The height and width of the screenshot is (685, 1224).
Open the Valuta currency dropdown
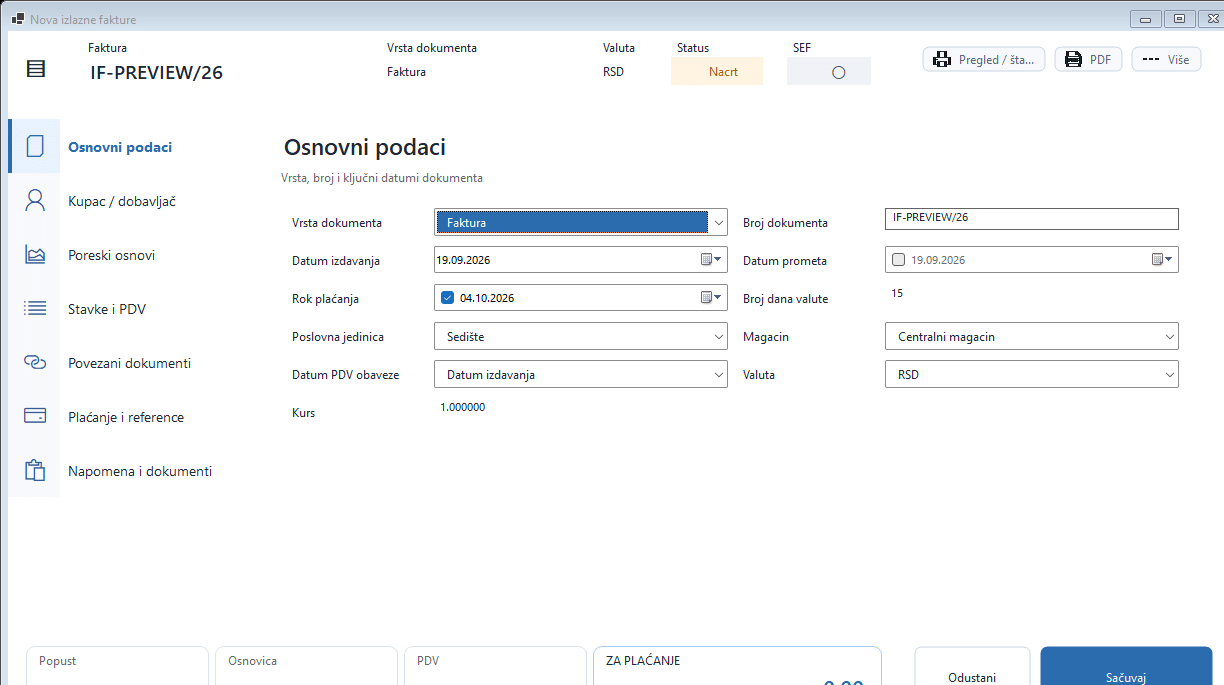coord(1032,375)
